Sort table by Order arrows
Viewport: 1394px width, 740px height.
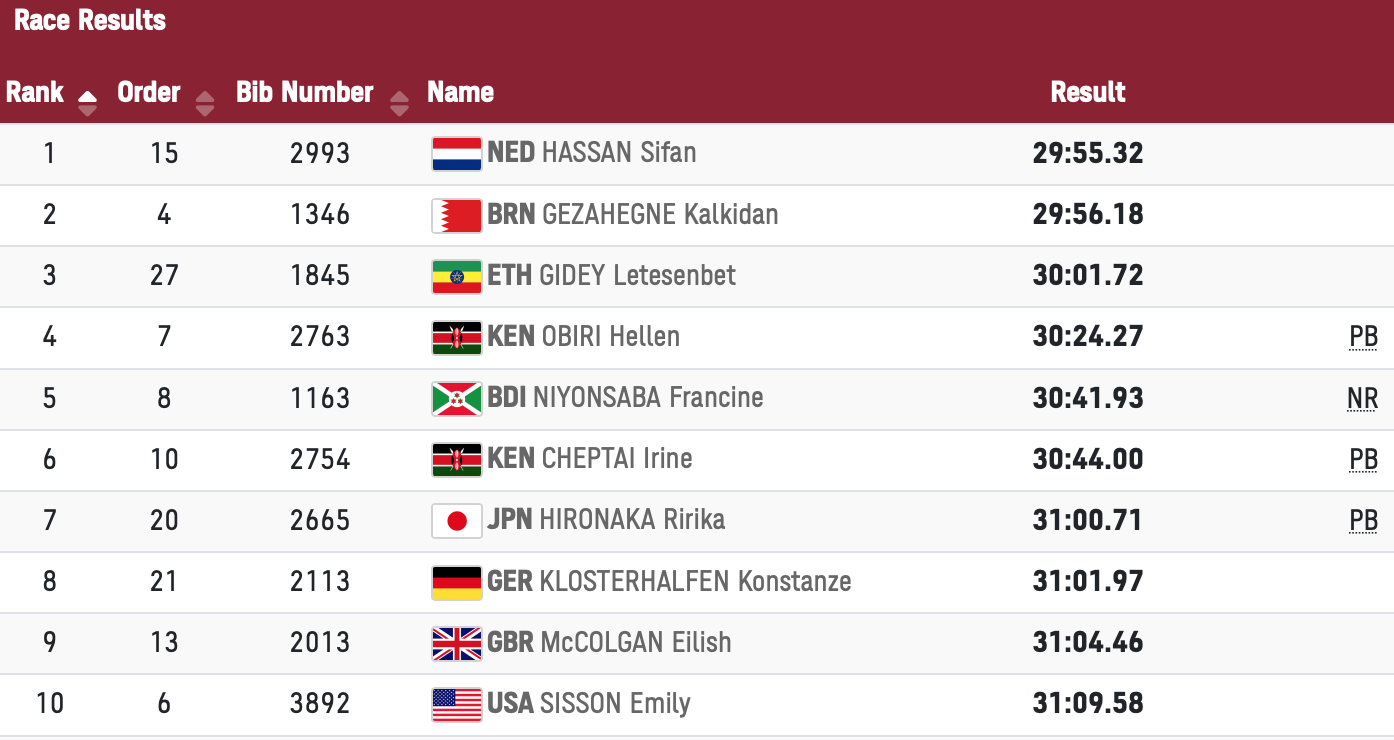coord(204,102)
